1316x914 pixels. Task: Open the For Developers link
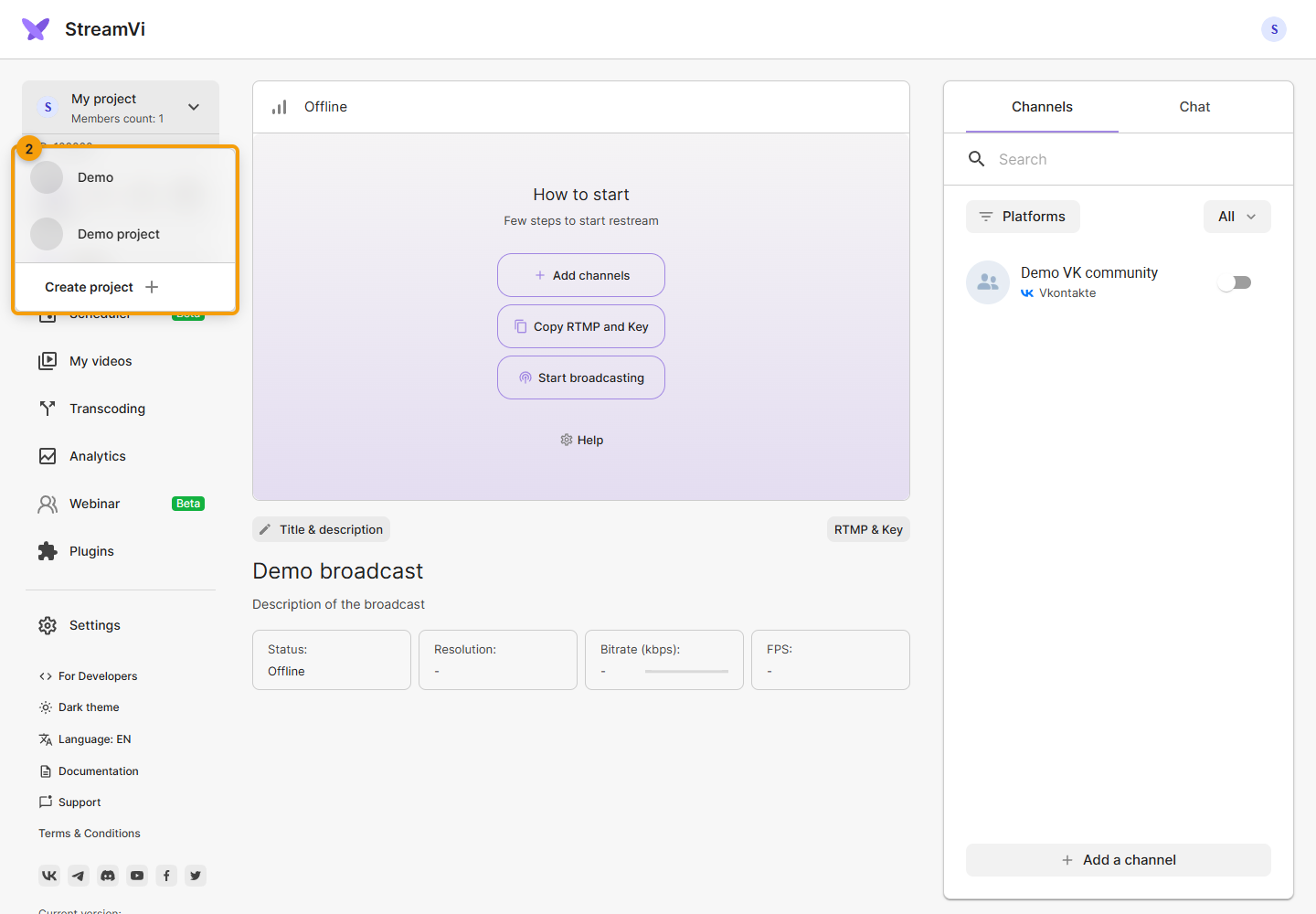pyautogui.click(x=88, y=676)
